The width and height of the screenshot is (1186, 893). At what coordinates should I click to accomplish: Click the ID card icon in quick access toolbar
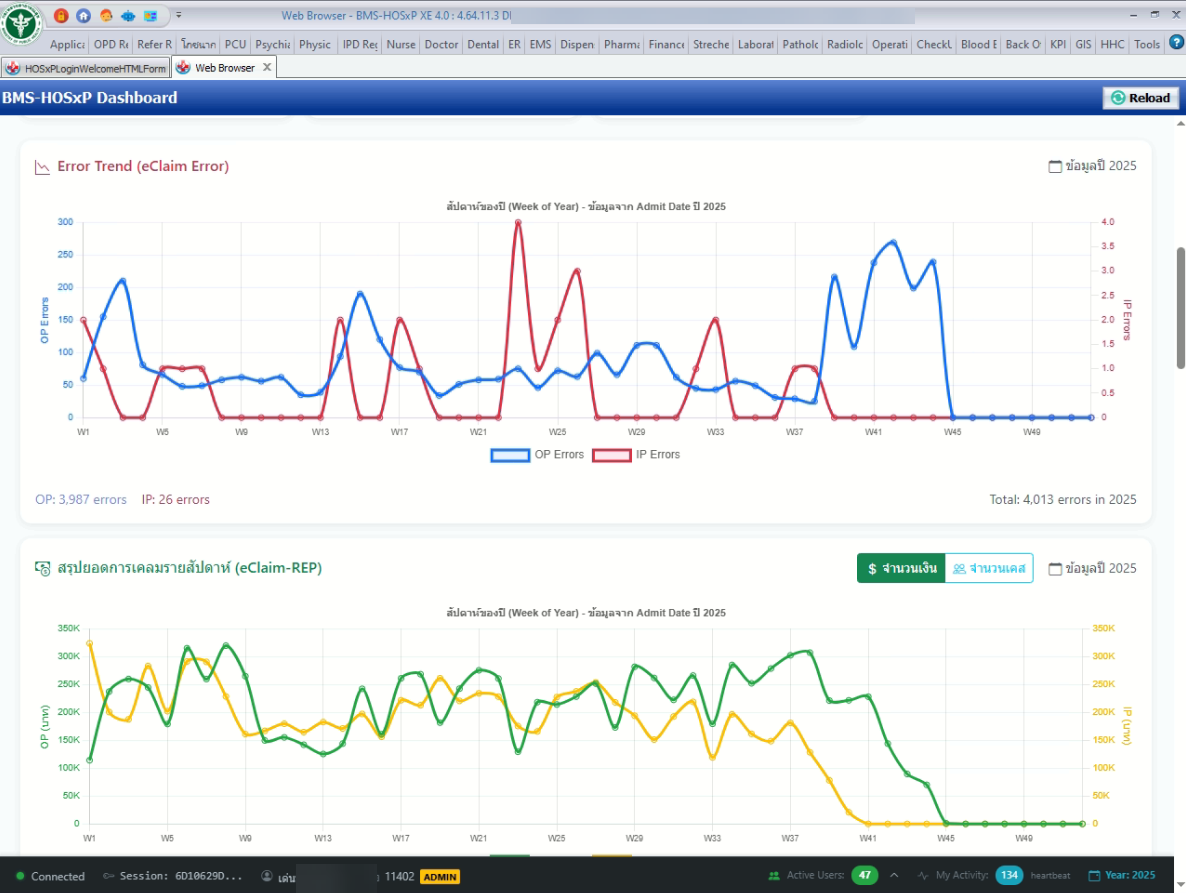[150, 16]
